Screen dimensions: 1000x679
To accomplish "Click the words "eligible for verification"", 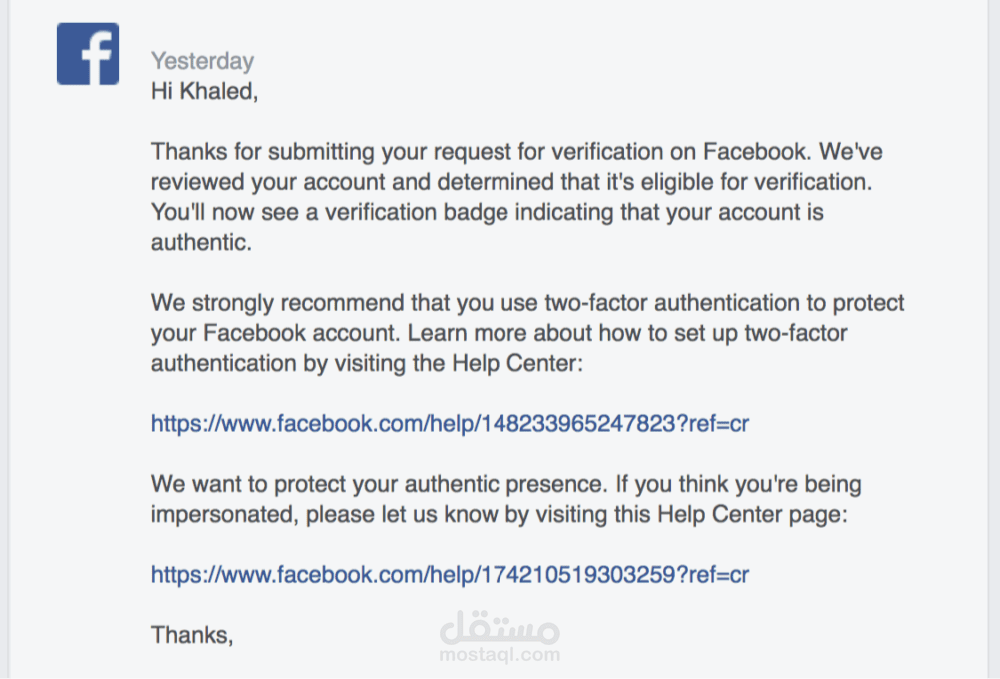I will [x=720, y=183].
